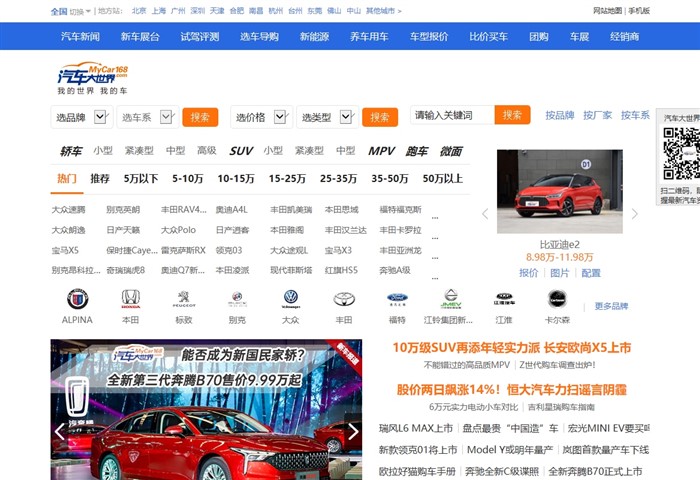Select 北京 in the local station list
This screenshot has height=480, width=700.
tap(139, 11)
